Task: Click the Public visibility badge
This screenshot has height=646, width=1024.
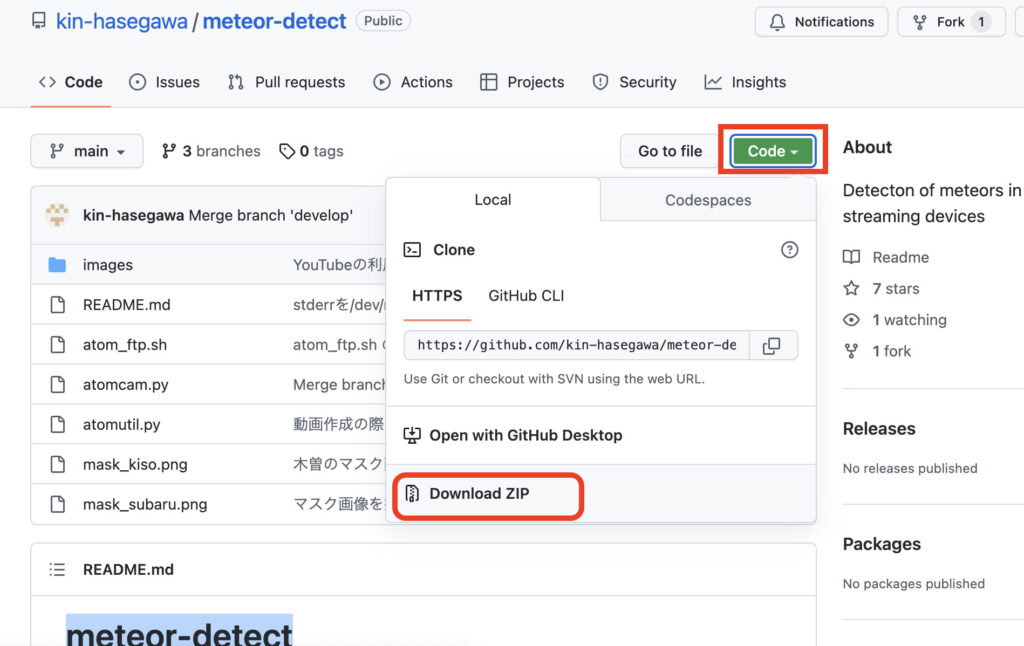Action: [x=383, y=21]
